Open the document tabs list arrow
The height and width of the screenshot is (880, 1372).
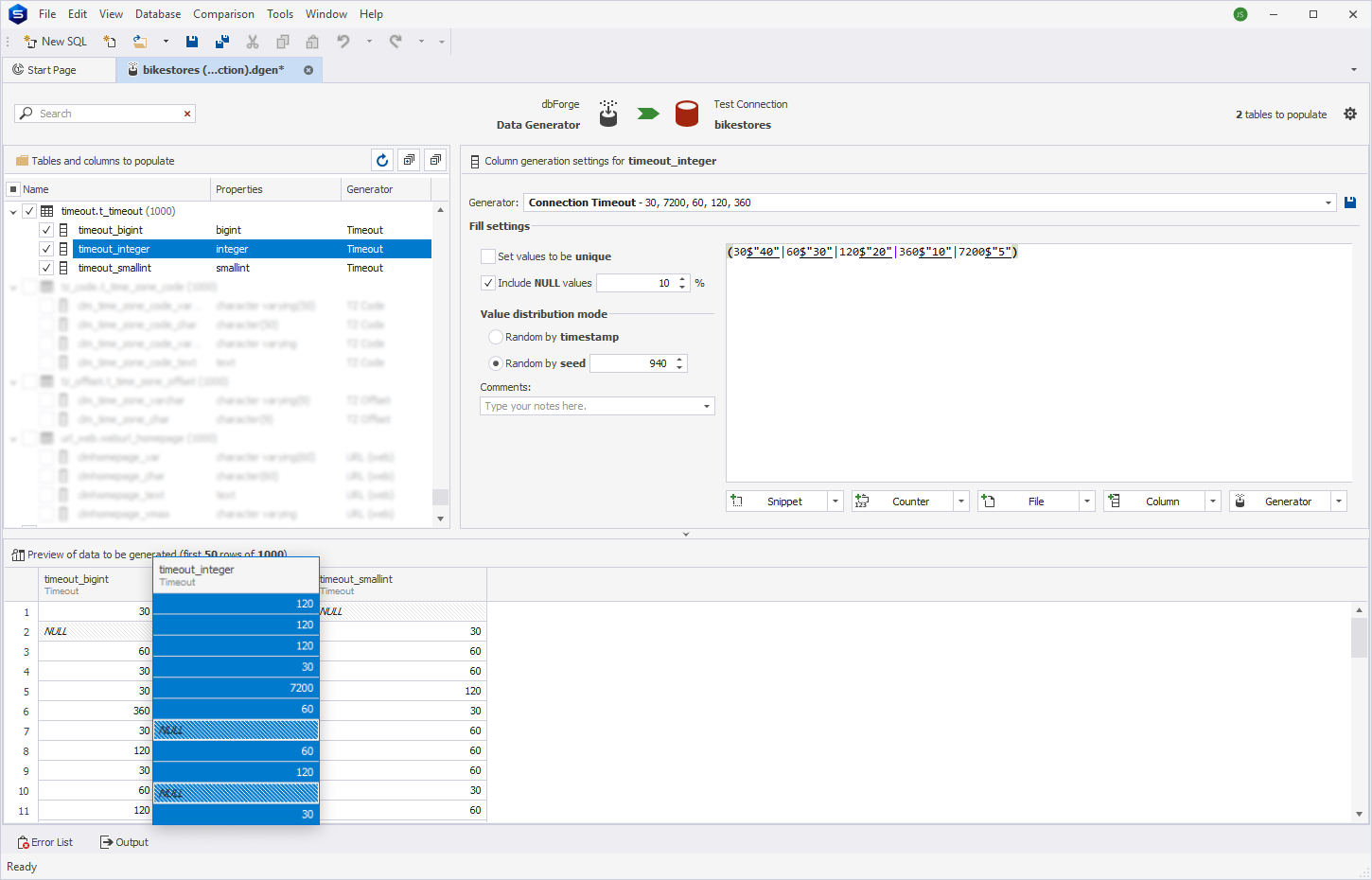[1354, 70]
